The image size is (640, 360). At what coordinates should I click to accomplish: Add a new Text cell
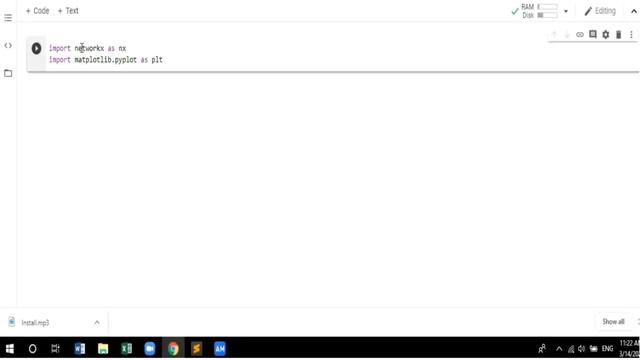point(68,11)
